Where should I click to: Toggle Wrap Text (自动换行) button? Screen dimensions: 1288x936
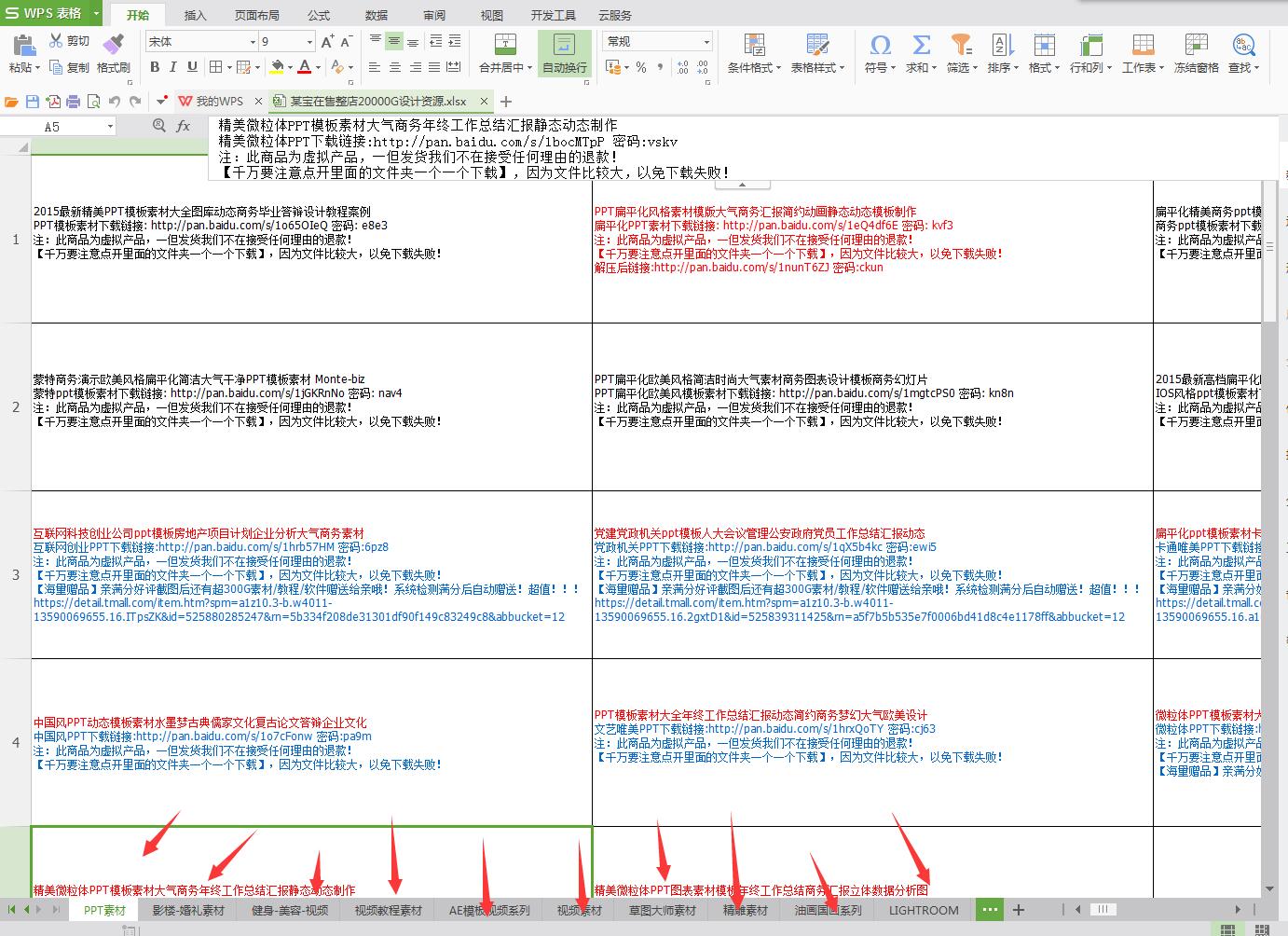[x=564, y=53]
